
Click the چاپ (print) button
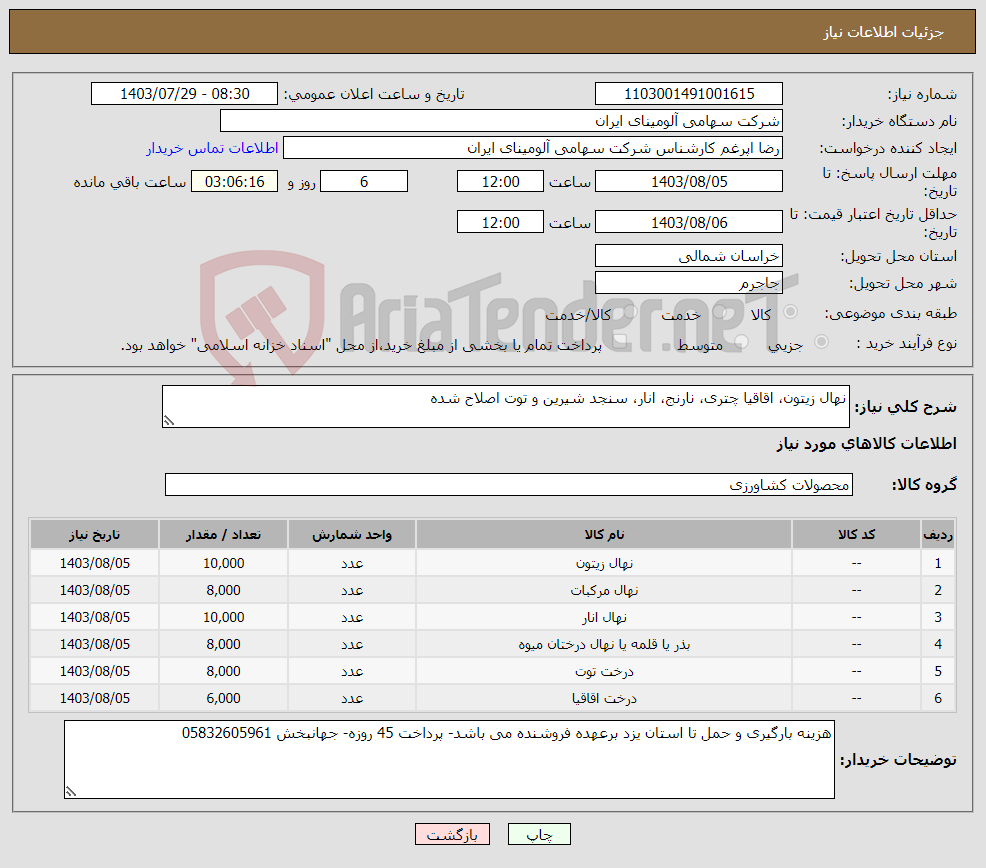pyautogui.click(x=539, y=834)
